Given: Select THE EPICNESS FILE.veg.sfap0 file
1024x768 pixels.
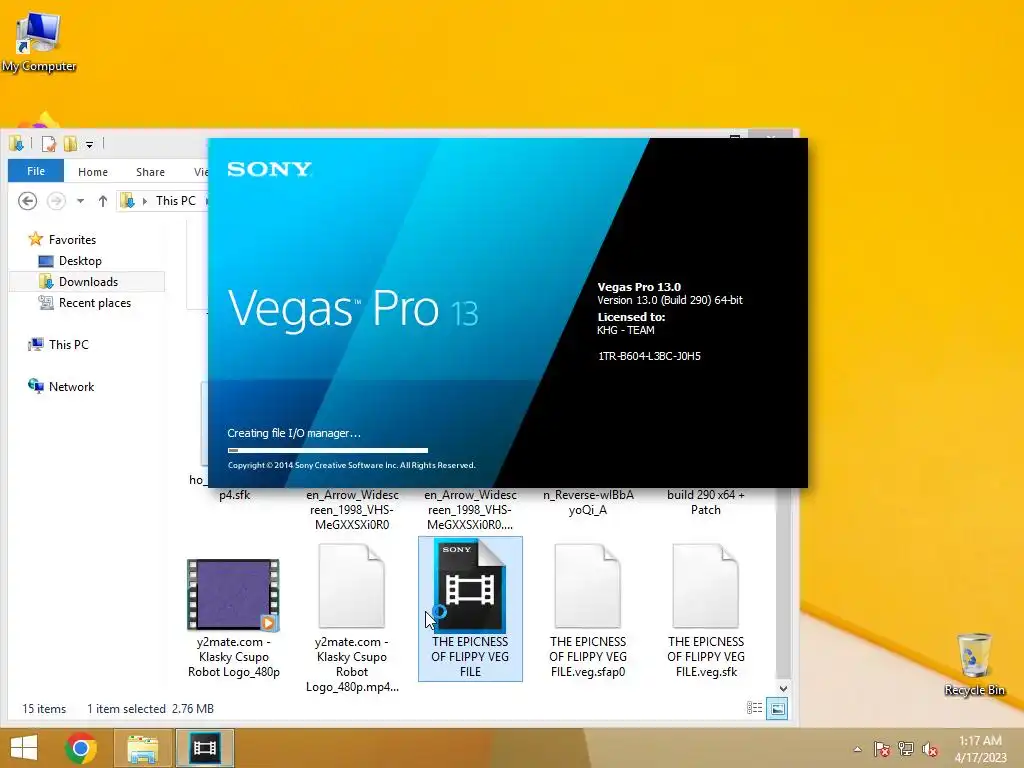Looking at the screenshot, I should click(x=588, y=610).
